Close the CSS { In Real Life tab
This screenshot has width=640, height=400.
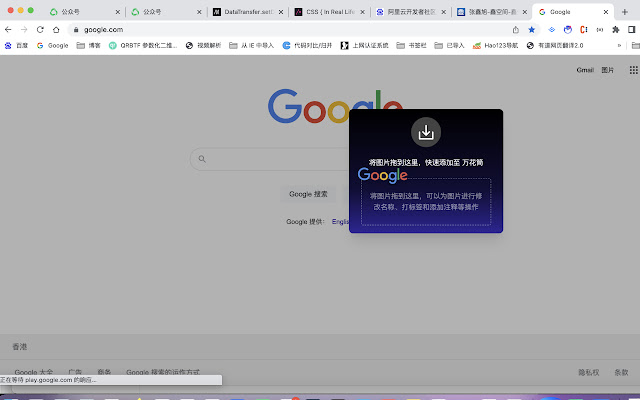[362, 12]
